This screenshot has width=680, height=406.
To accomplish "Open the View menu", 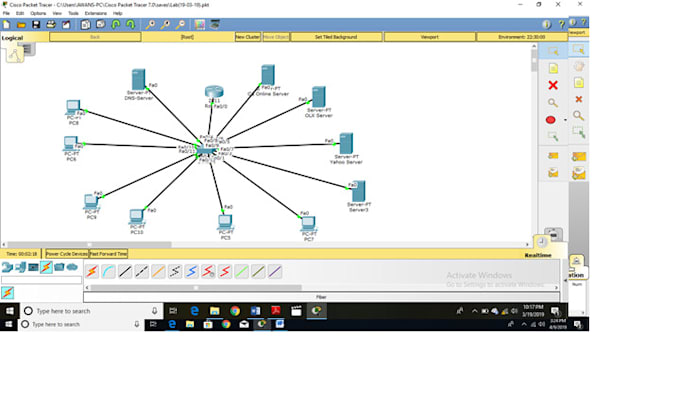I will click(x=57, y=13).
